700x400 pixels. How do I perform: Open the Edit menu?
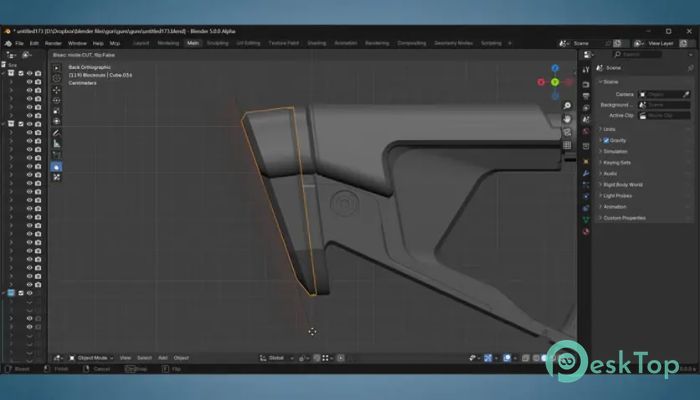[34, 43]
